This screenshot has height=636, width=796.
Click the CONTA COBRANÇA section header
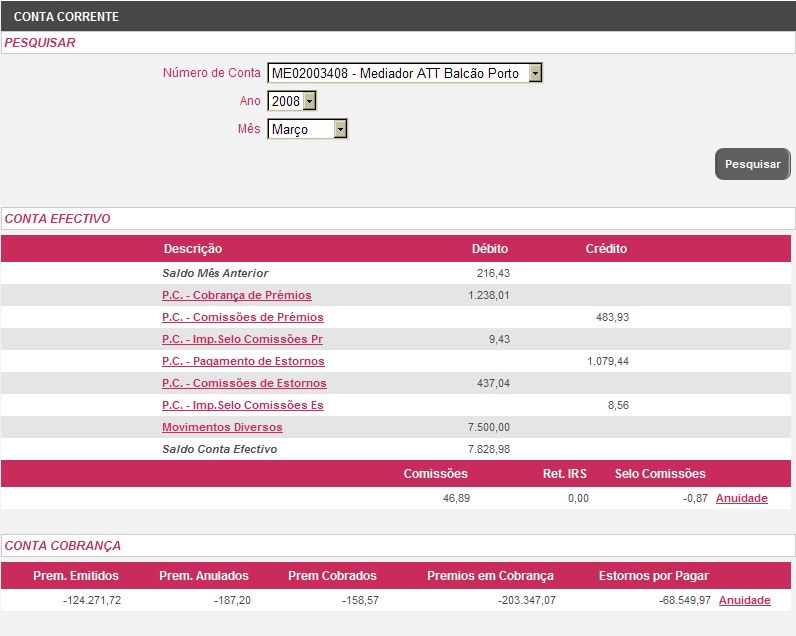(62, 545)
